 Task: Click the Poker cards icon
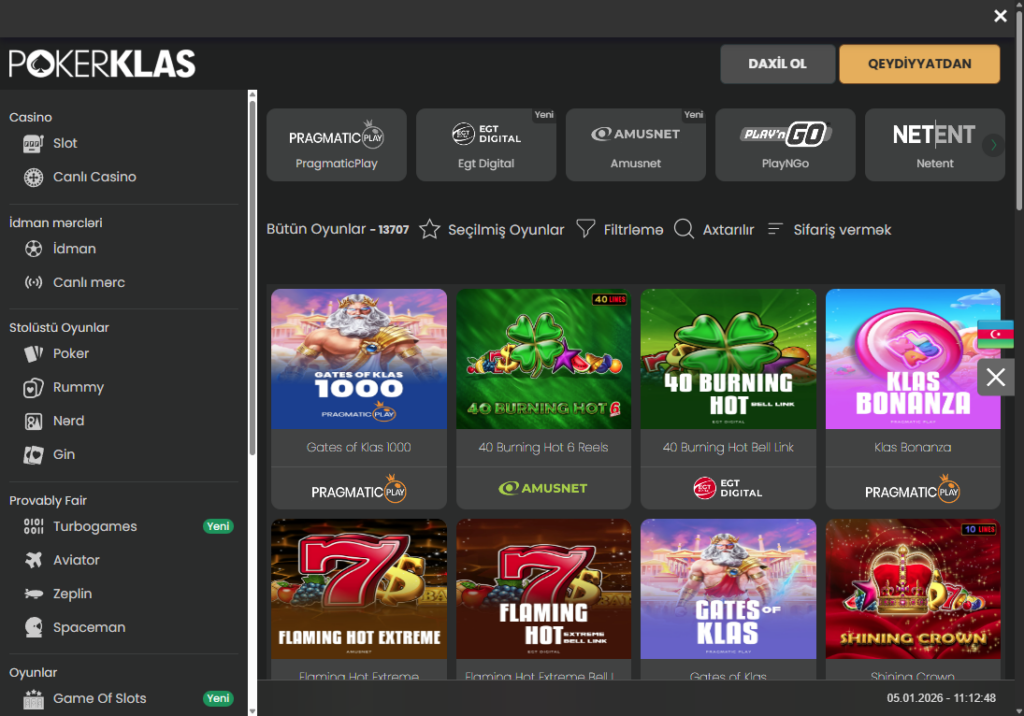34,354
